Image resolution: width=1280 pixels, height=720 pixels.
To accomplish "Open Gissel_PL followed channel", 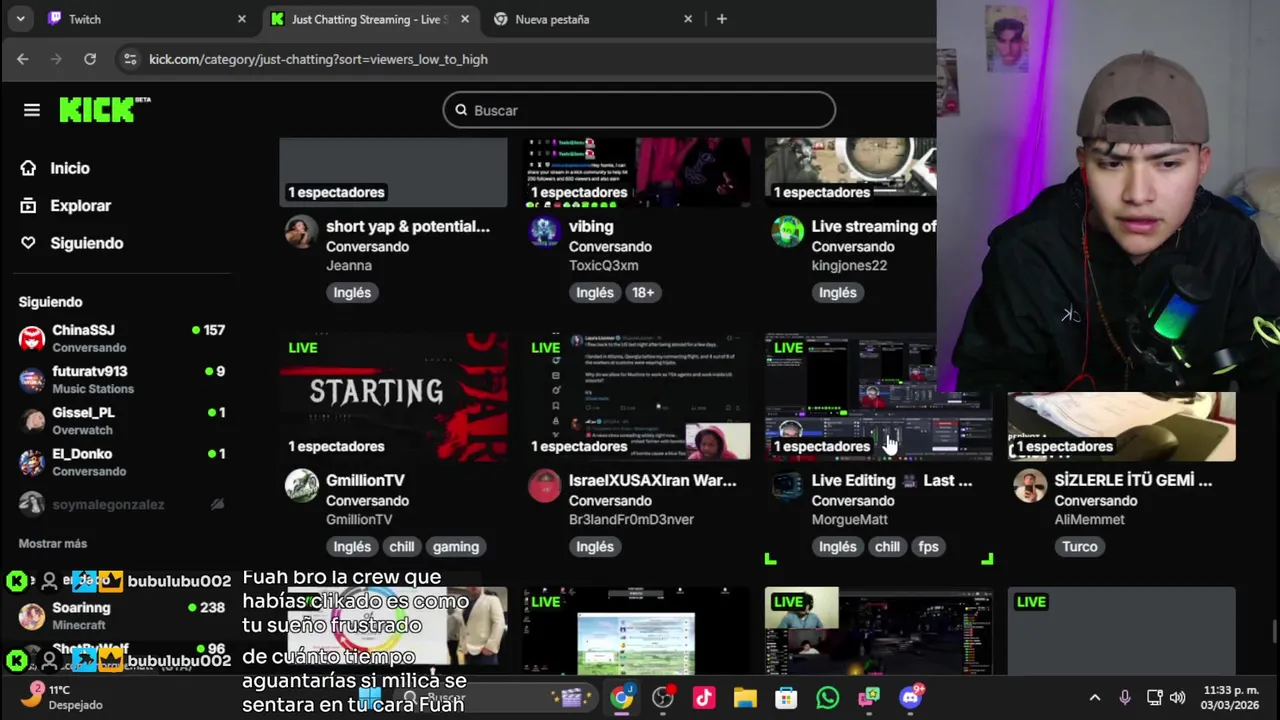I will 122,421.
